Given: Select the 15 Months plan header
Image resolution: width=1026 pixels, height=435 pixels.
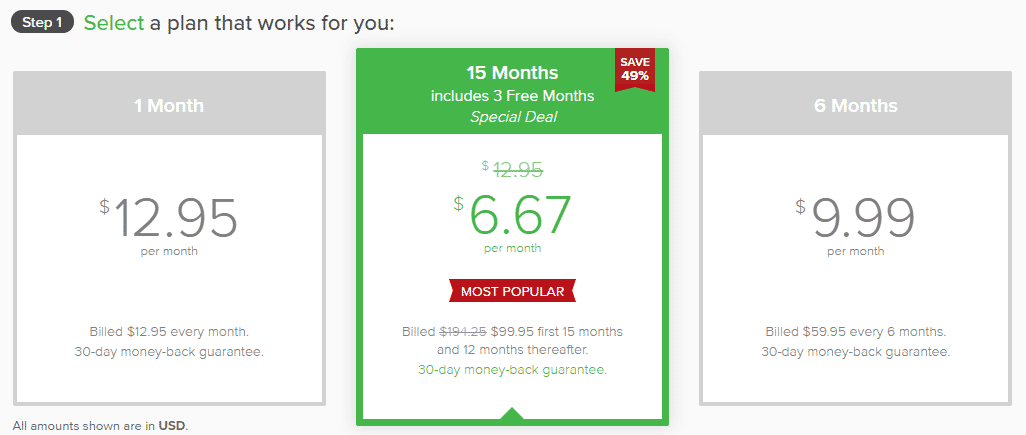Looking at the screenshot, I should (x=512, y=73).
